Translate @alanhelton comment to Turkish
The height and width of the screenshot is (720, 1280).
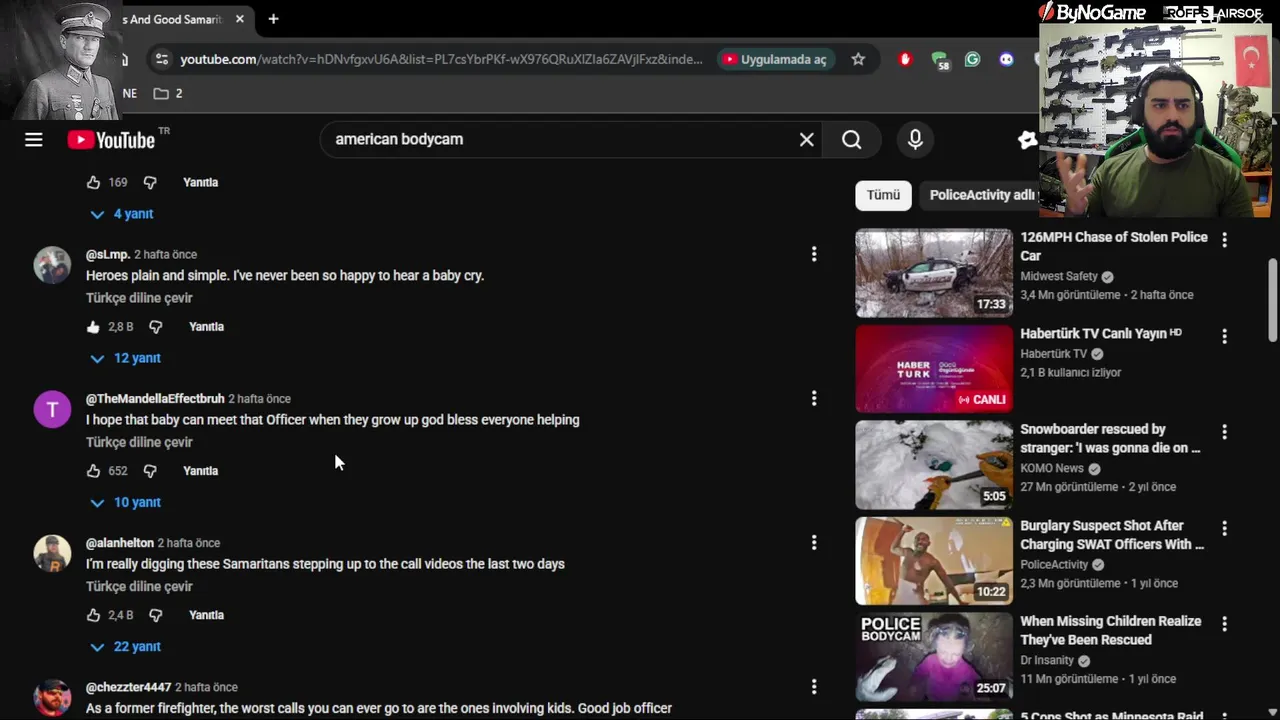pyautogui.click(x=139, y=586)
